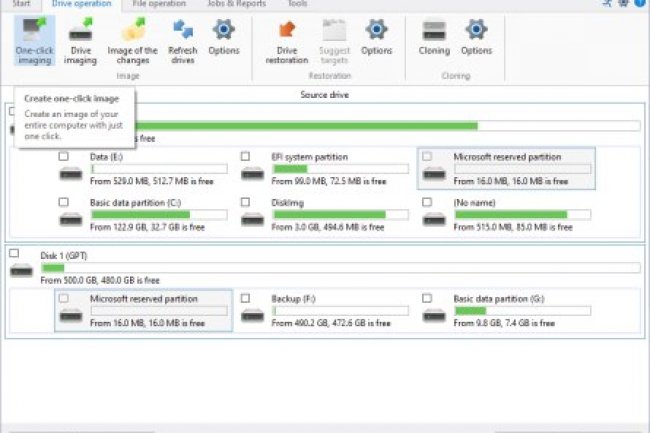
Task: Click the blue help icon at top right
Action: click(x=639, y=4)
